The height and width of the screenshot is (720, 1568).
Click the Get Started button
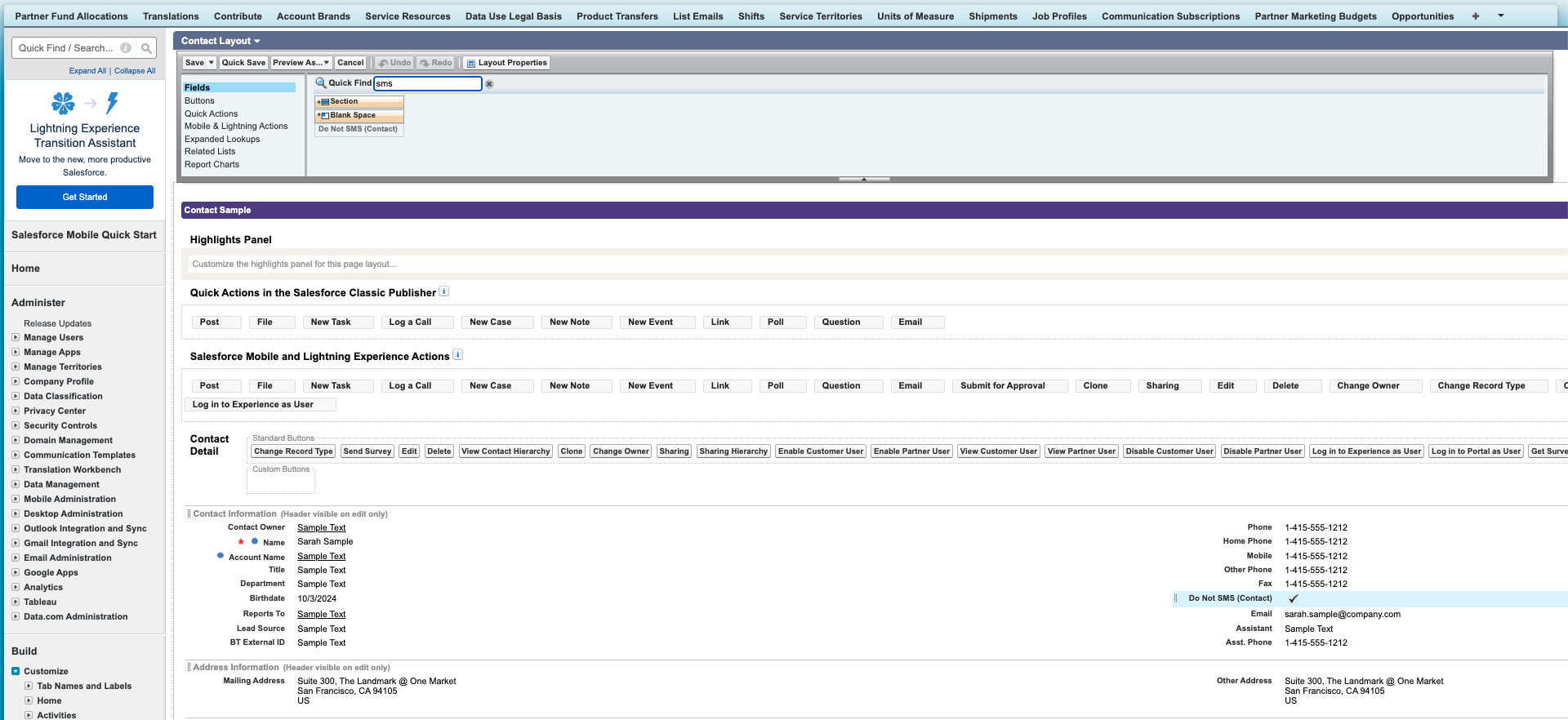[x=85, y=197]
